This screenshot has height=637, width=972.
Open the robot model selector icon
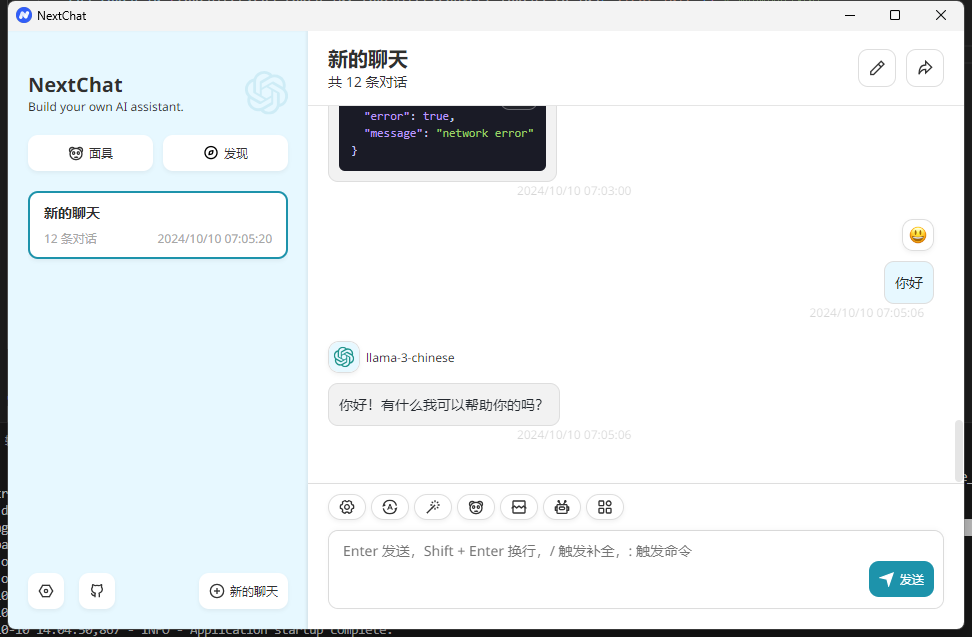point(562,507)
